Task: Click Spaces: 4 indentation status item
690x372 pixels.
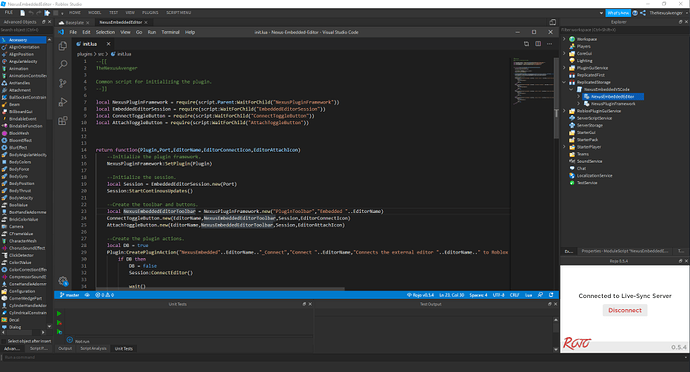Action: (478, 295)
